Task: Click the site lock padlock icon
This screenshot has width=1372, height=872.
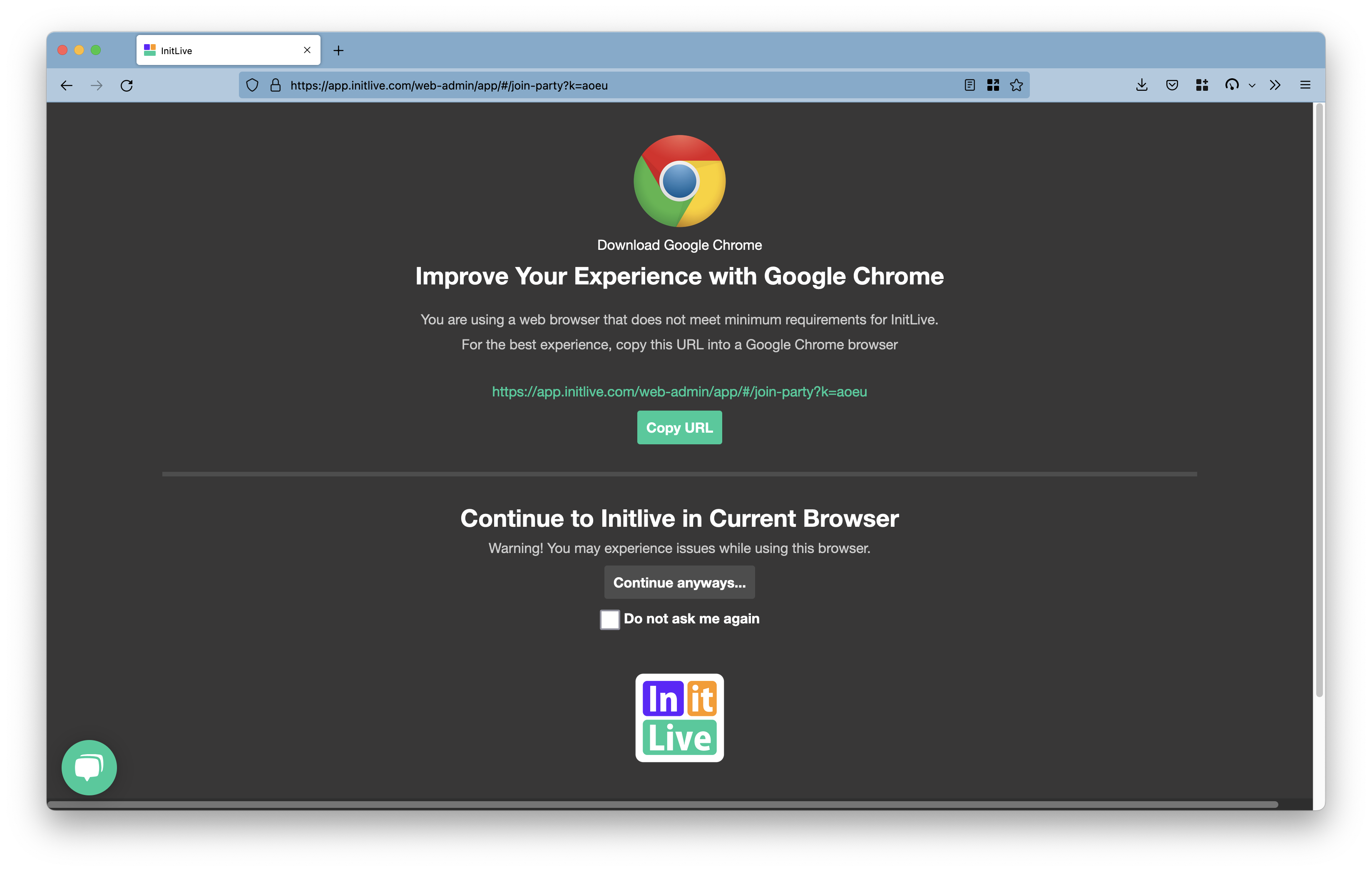Action: (x=276, y=85)
